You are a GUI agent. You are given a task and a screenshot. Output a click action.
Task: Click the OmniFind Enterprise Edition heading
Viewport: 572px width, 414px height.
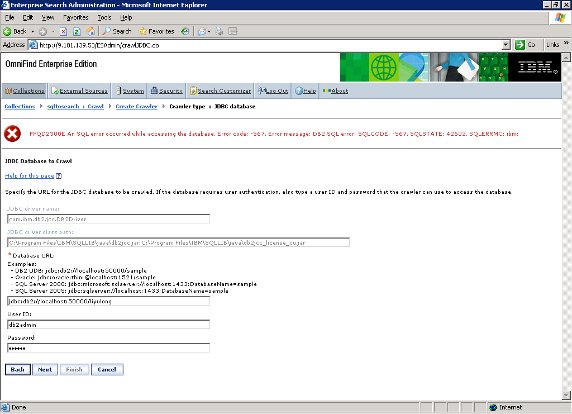point(51,64)
